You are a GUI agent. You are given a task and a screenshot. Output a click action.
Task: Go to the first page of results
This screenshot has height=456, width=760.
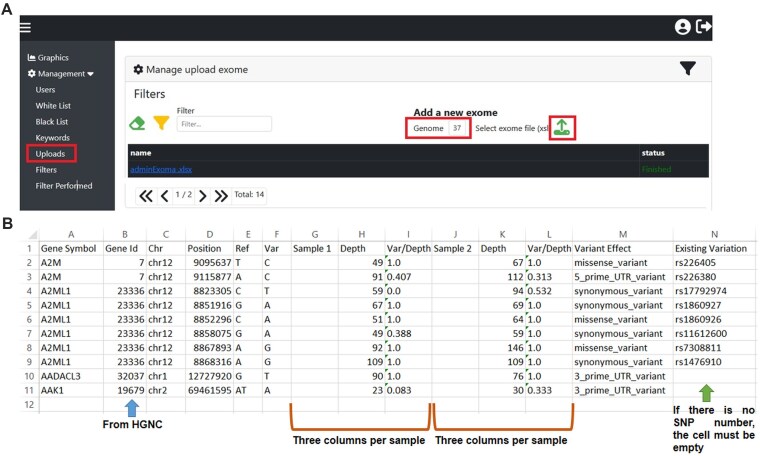[146, 196]
